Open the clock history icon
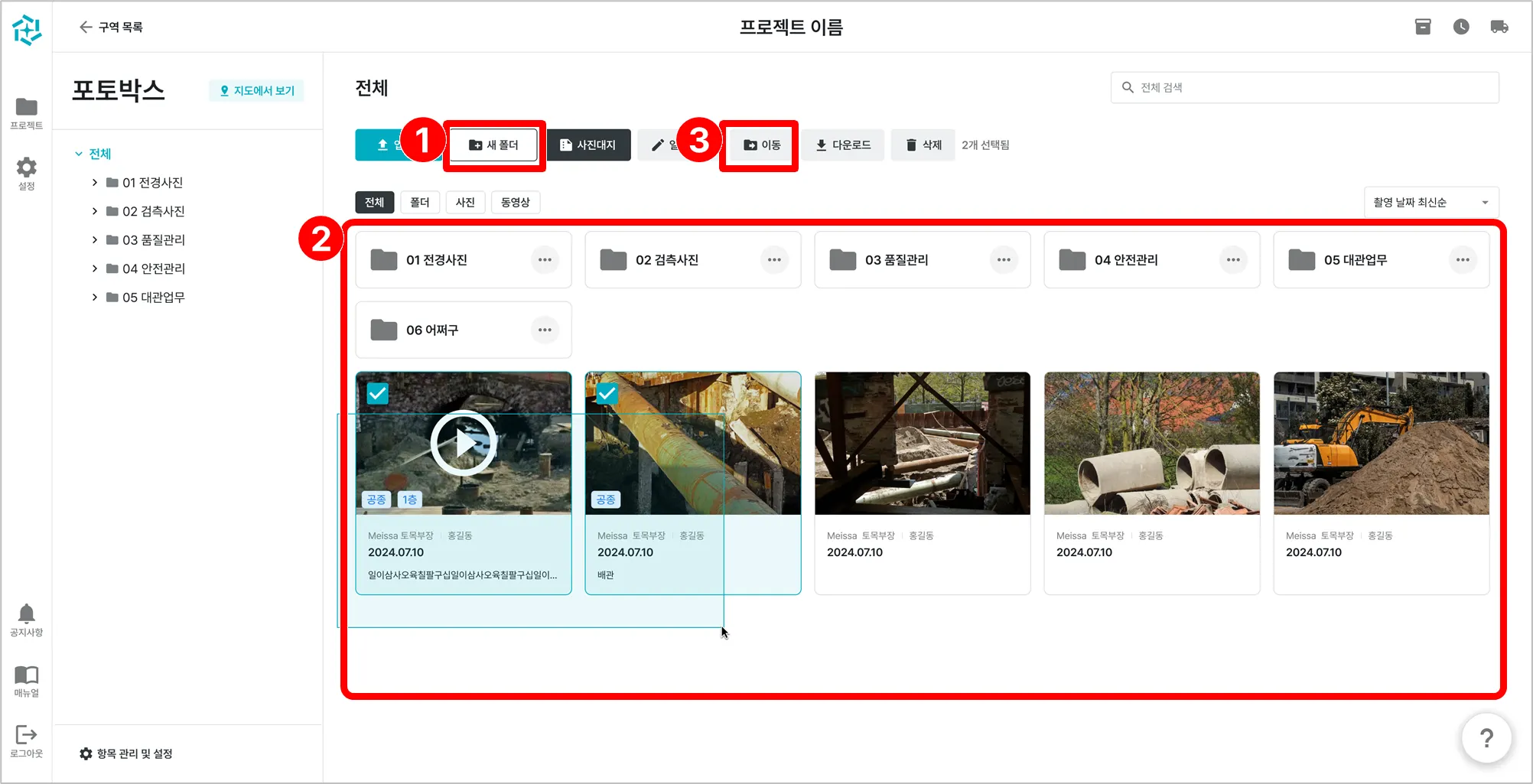The height and width of the screenshot is (784, 1533). (1461, 27)
